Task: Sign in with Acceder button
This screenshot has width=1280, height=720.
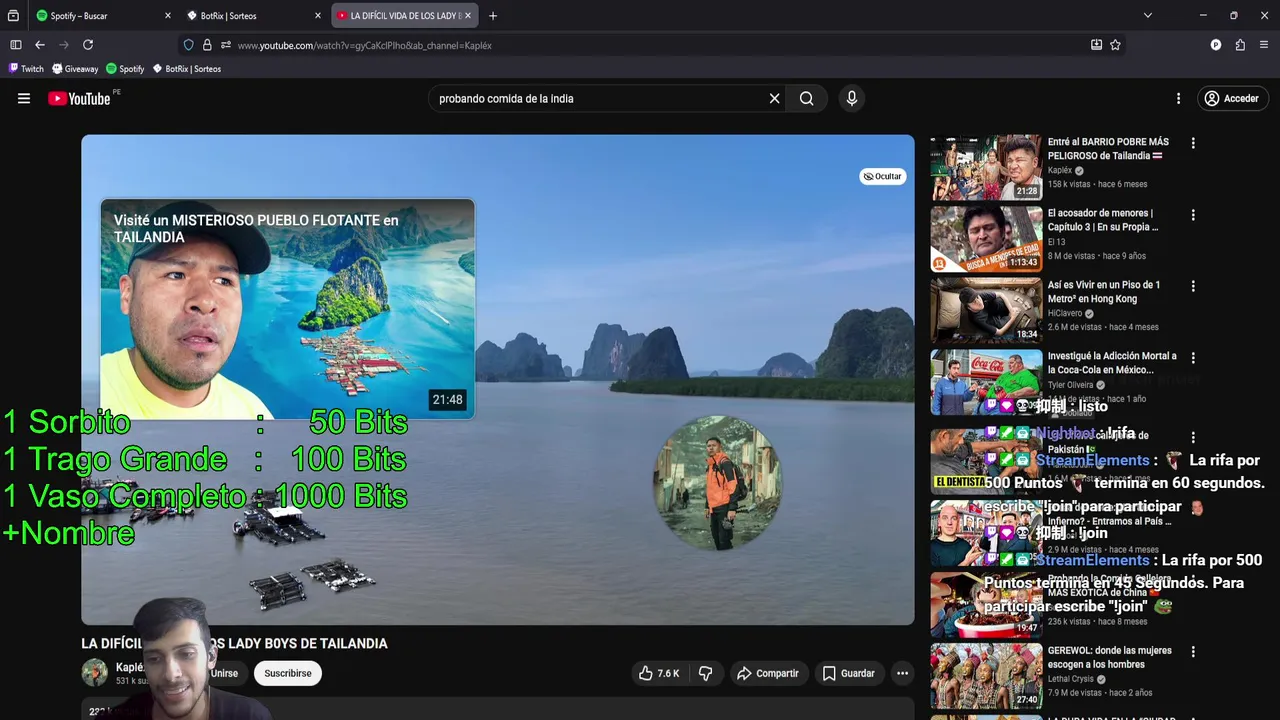Action: coord(1232,98)
